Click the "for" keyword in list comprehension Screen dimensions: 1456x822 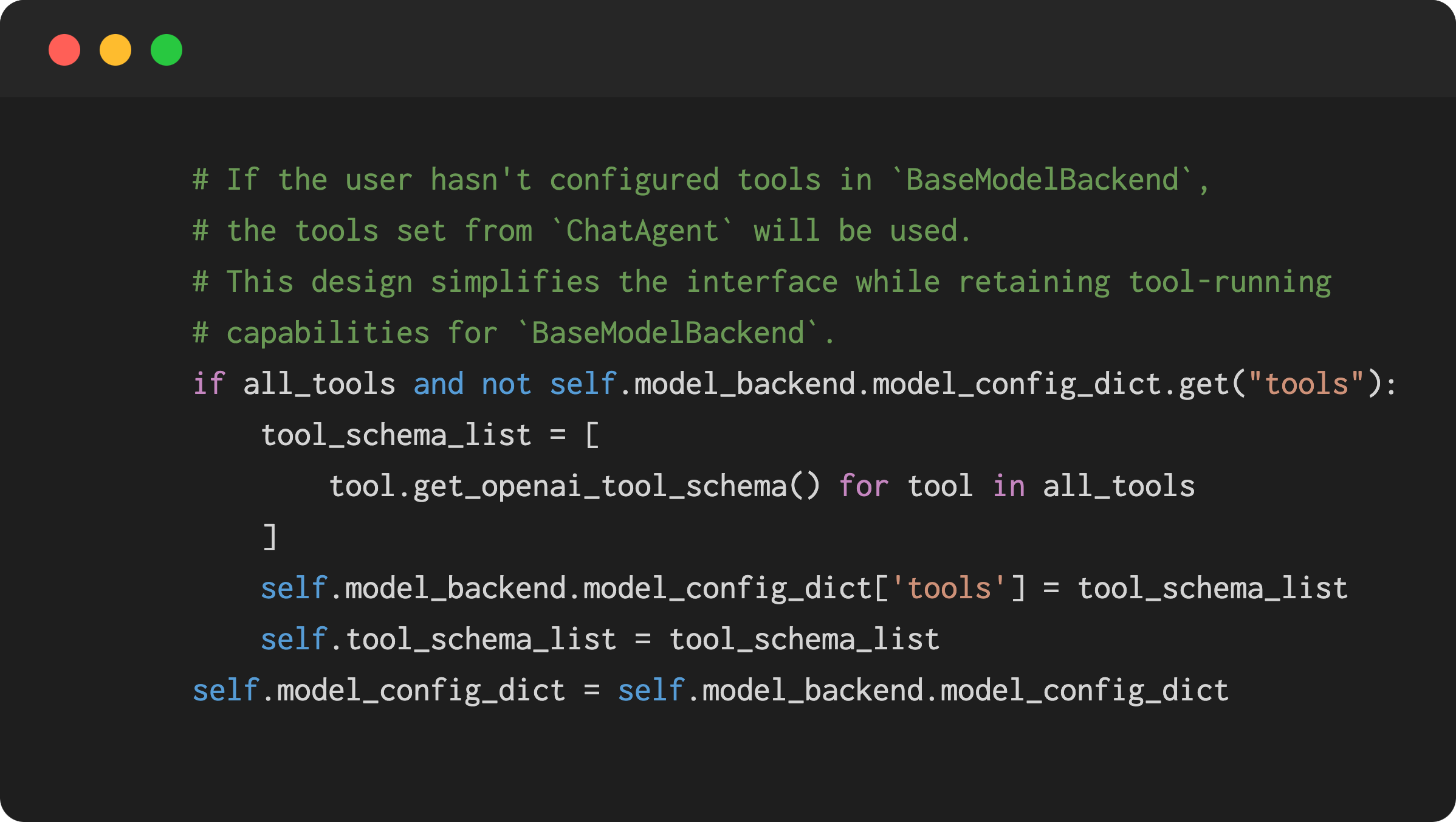(864, 486)
